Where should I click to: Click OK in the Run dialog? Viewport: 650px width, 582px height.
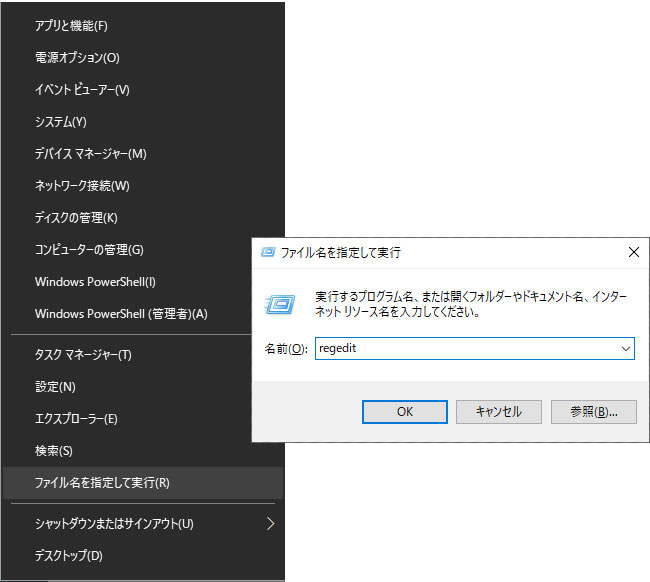[x=405, y=412]
